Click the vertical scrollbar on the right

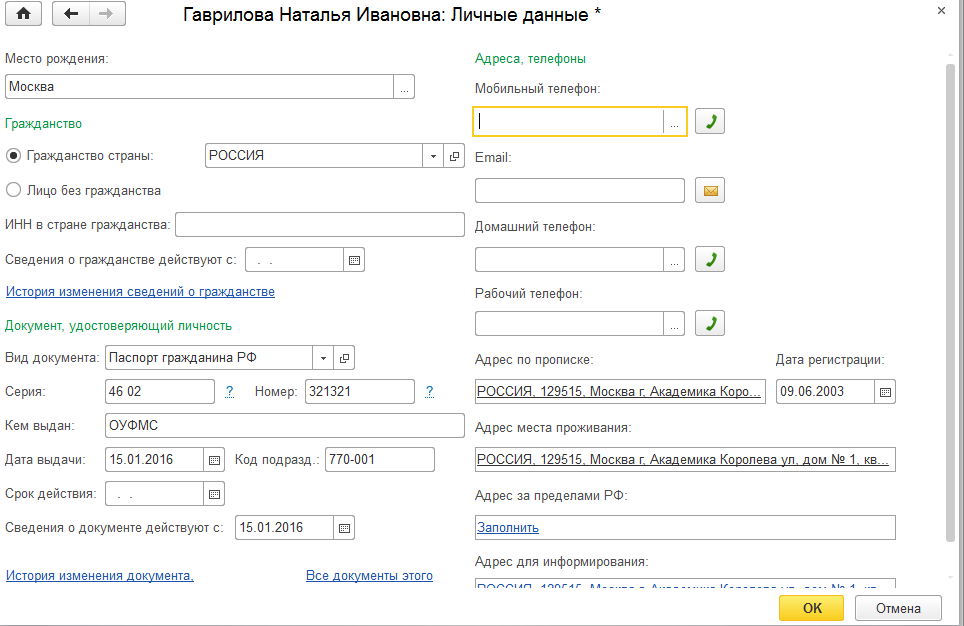point(949,300)
